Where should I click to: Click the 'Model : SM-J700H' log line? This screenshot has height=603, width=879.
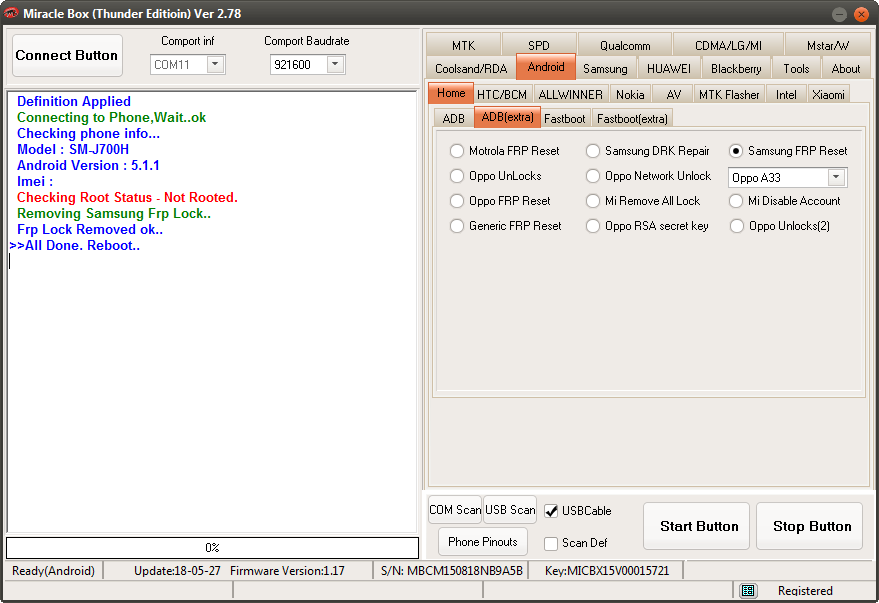(73, 150)
